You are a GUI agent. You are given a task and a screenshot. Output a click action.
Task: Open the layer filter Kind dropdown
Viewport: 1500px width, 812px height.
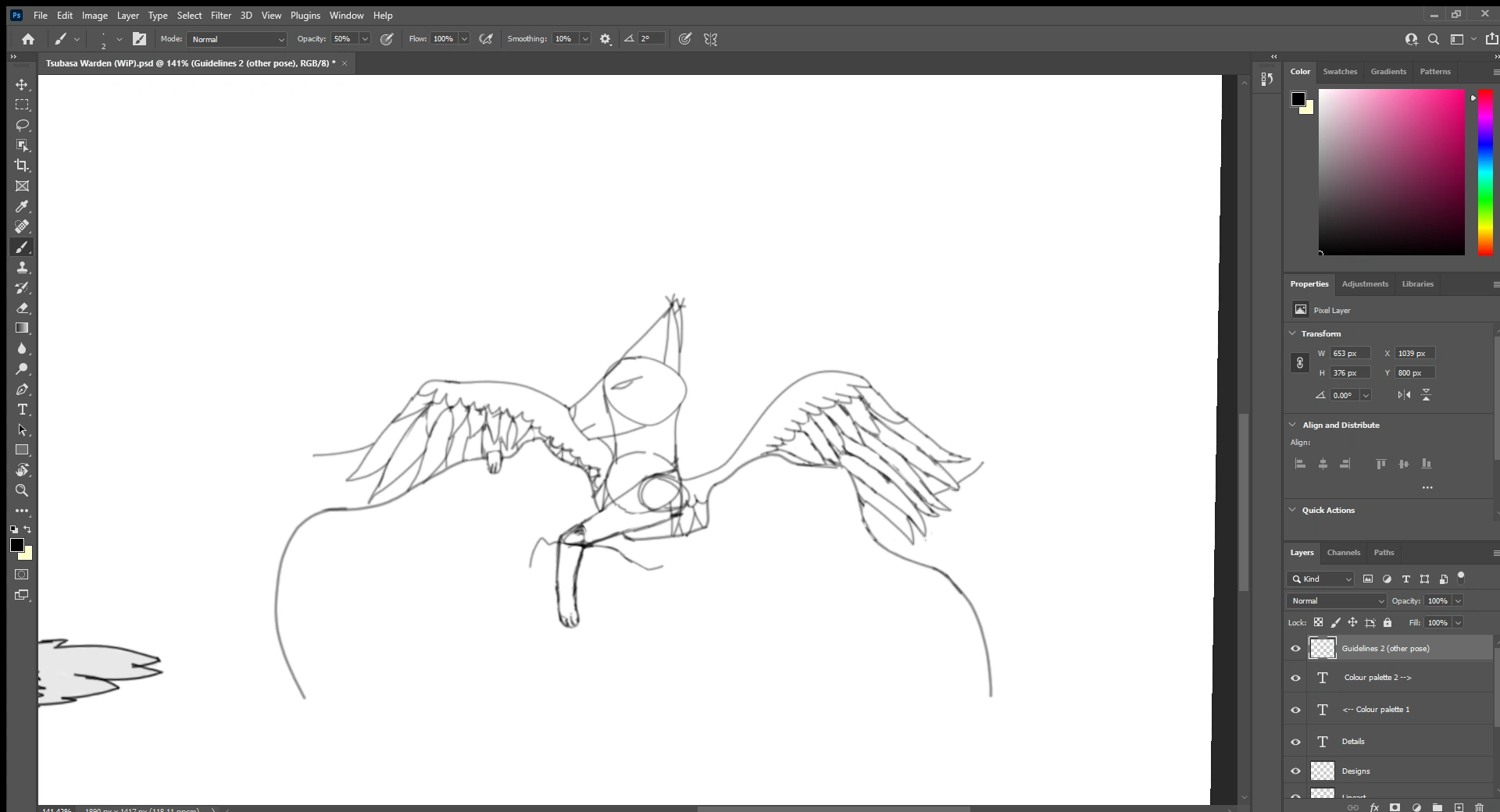pyautogui.click(x=1320, y=579)
